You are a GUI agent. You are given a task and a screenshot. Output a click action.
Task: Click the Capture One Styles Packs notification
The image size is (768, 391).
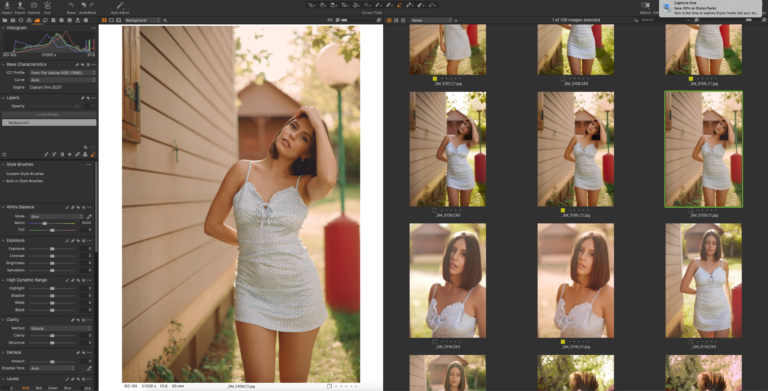click(x=710, y=8)
